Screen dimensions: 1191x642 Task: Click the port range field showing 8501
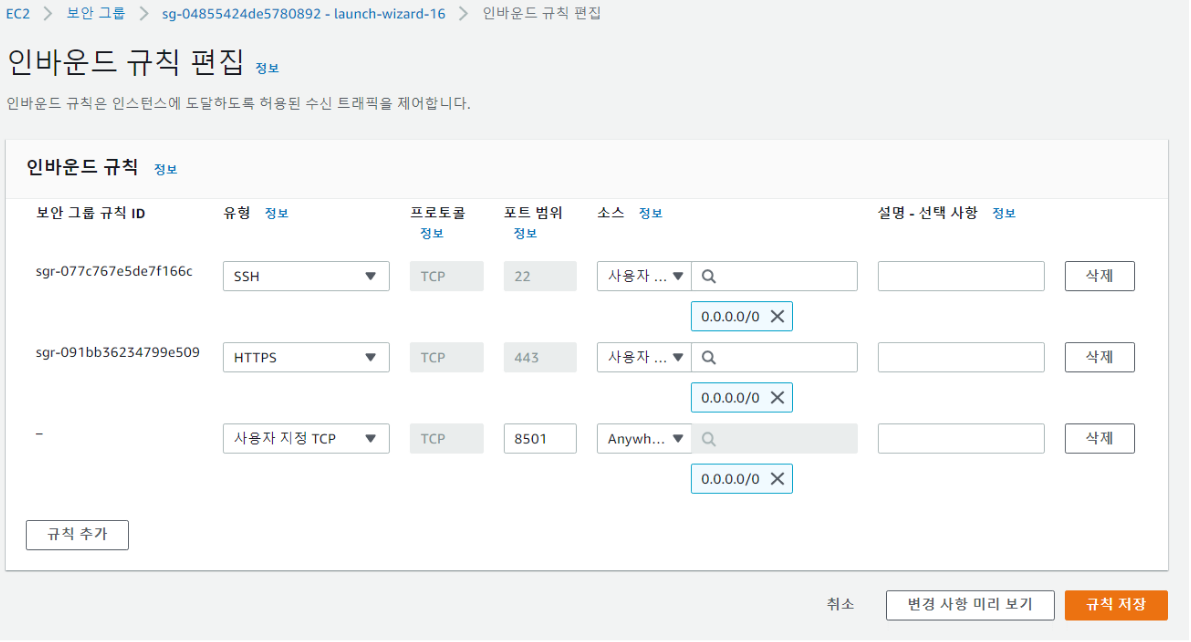click(540, 439)
